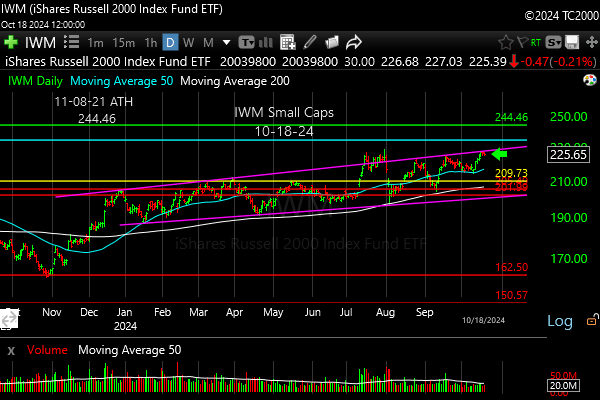
Task: Click the share arrow icon
Action: (354, 42)
